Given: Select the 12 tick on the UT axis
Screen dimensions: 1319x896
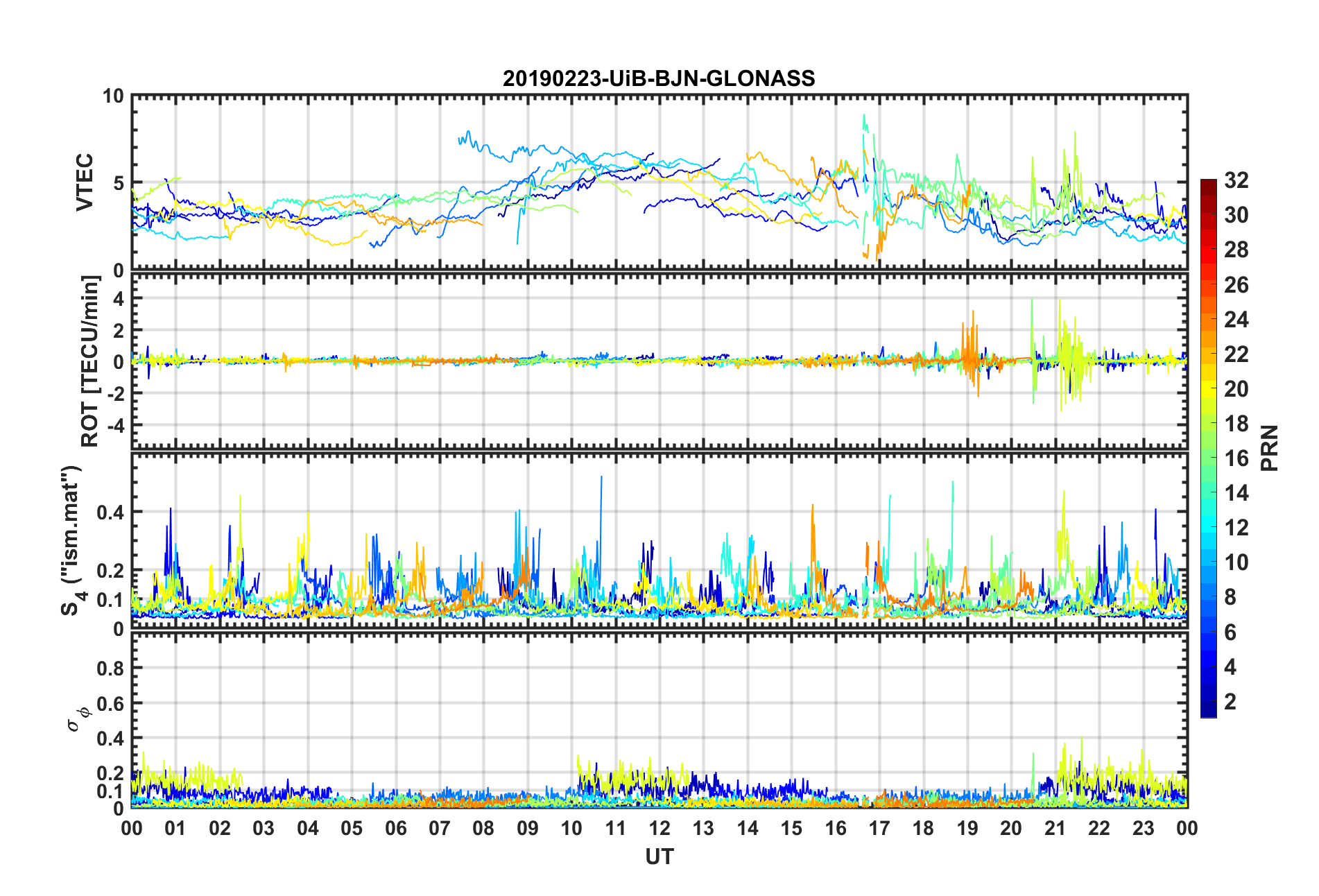Looking at the screenshot, I should point(659,828).
